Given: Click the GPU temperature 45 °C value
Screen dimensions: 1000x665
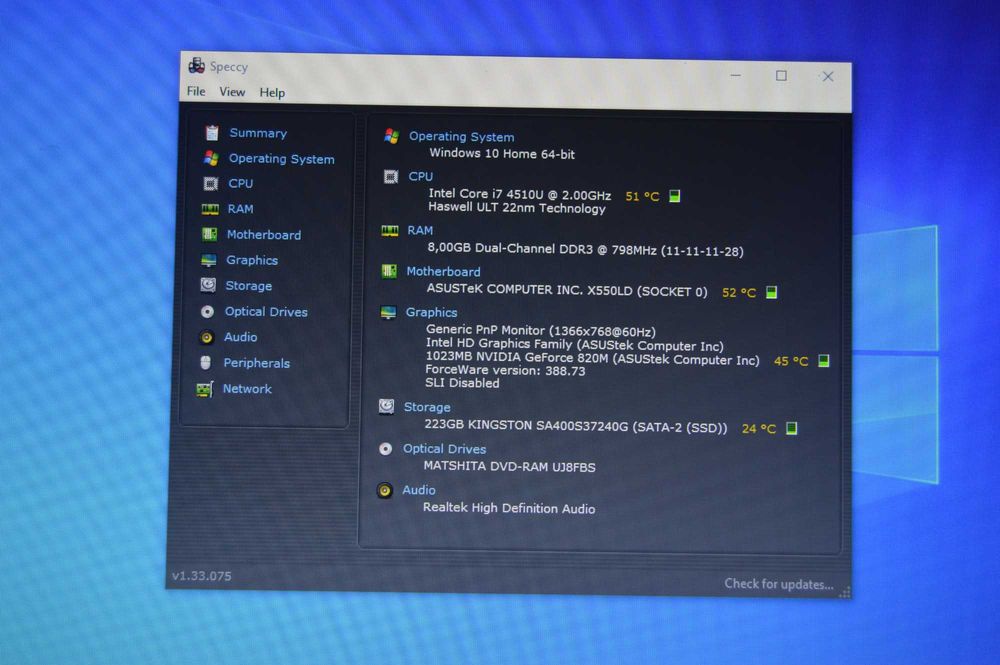Looking at the screenshot, I should (791, 361).
